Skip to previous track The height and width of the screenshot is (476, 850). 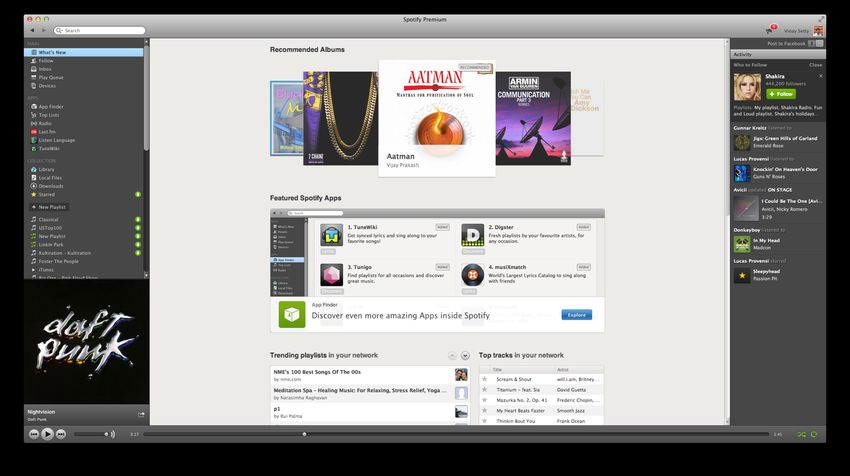tap(34, 434)
